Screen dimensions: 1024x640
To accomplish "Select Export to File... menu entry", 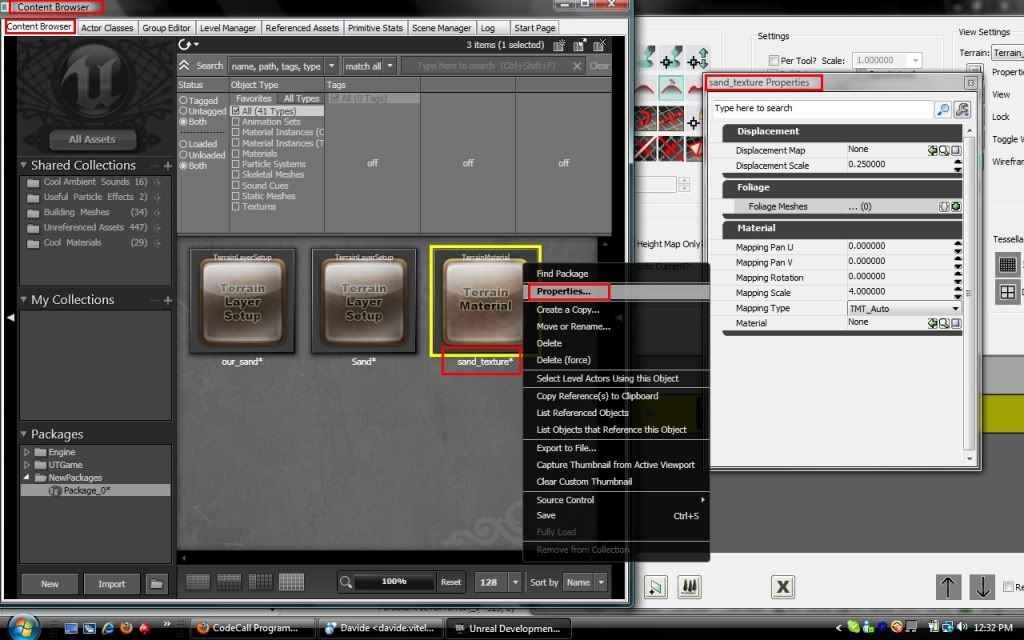I will tap(566, 448).
